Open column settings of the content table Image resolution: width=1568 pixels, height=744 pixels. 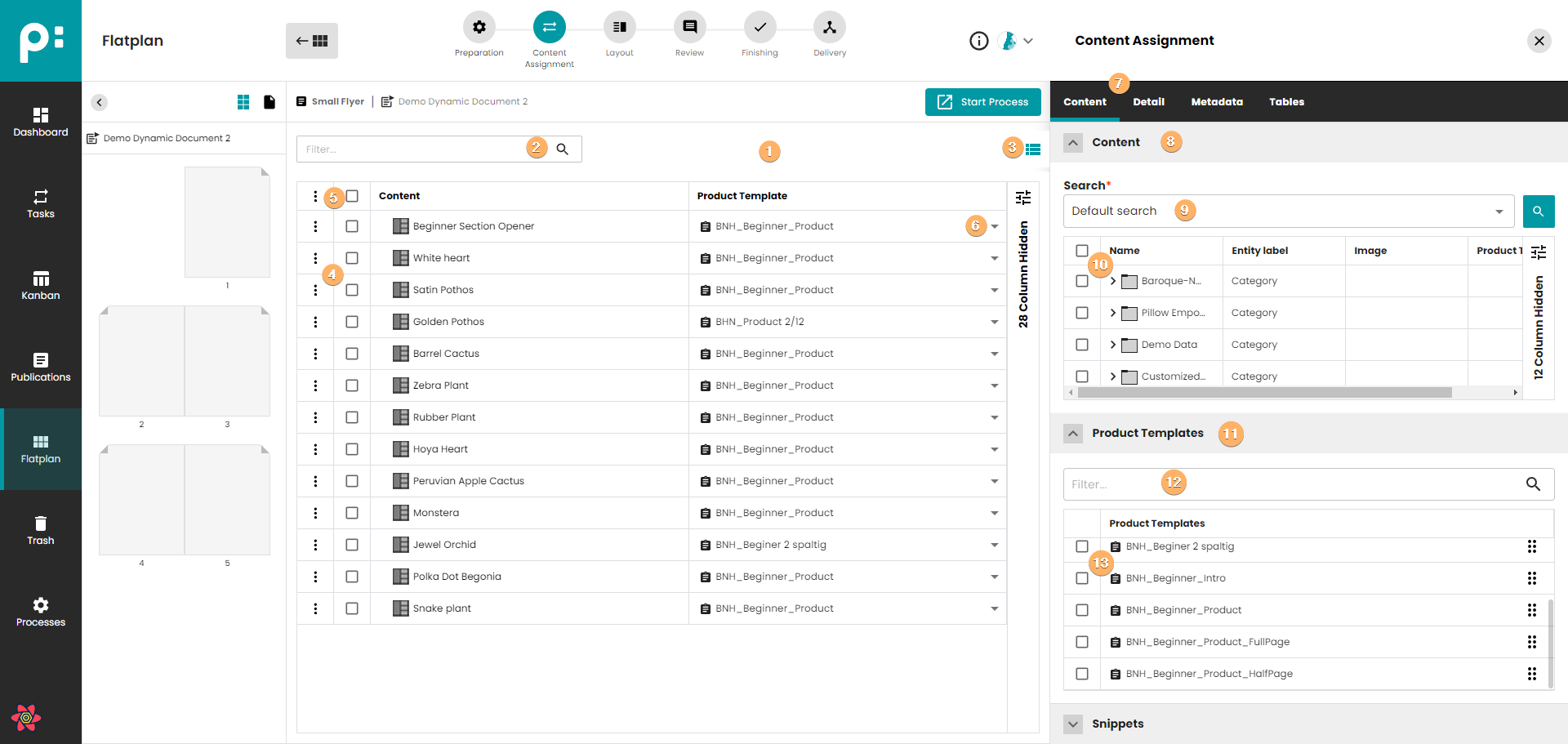(1022, 198)
